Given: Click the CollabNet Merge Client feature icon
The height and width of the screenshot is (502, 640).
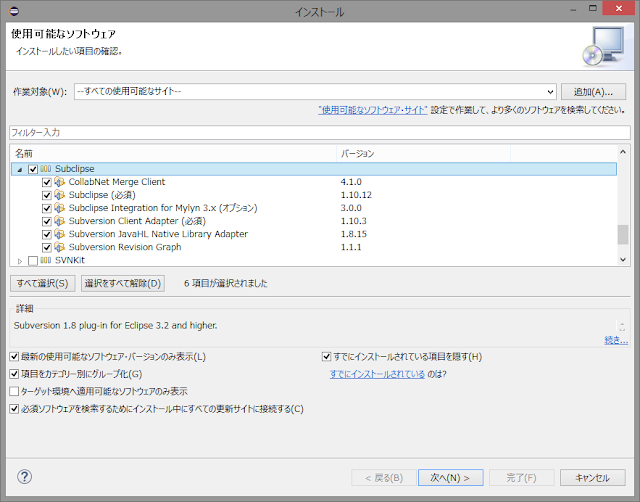Looking at the screenshot, I should tap(60, 182).
